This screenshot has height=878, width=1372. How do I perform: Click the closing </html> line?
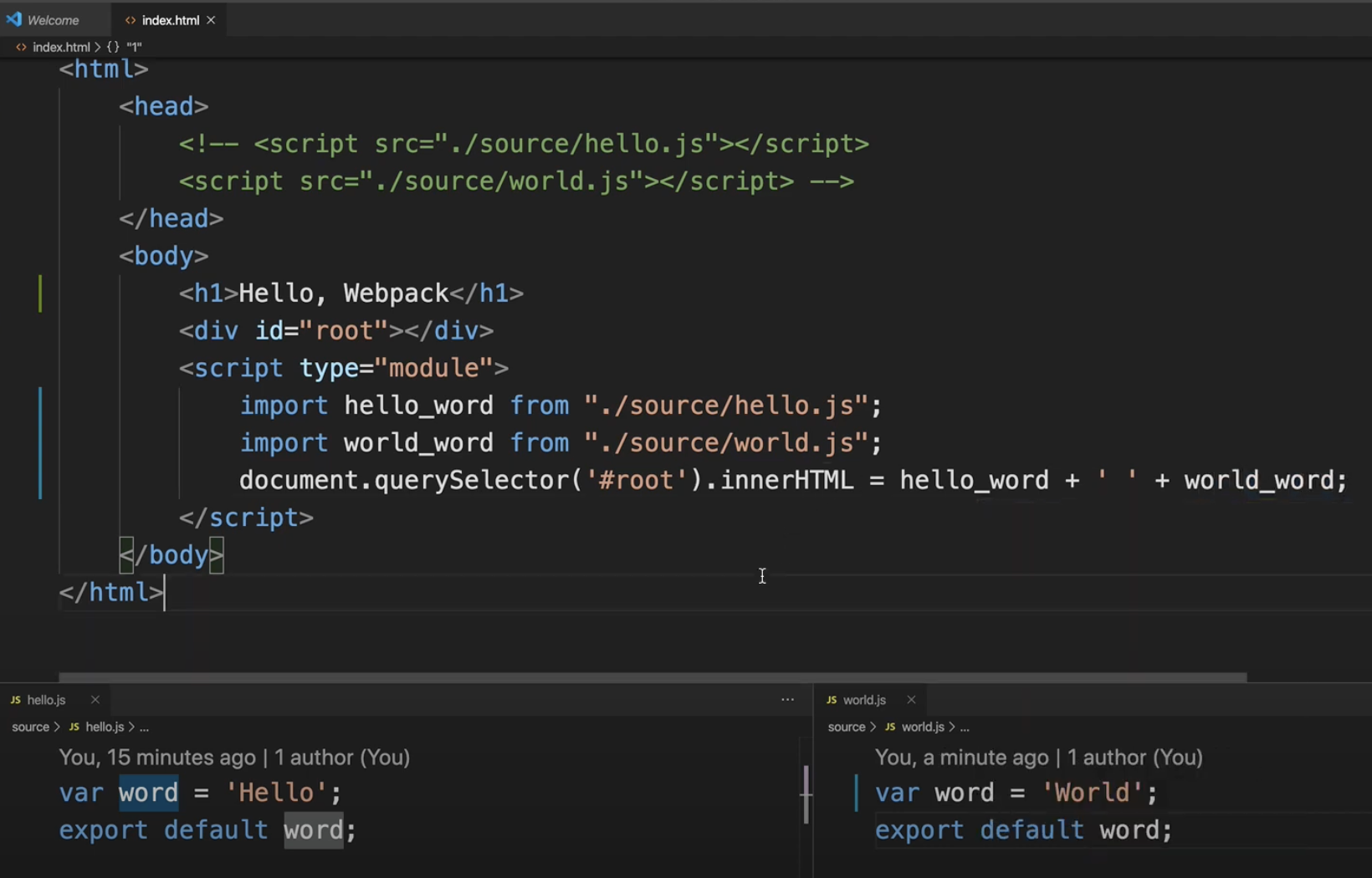coord(111,593)
